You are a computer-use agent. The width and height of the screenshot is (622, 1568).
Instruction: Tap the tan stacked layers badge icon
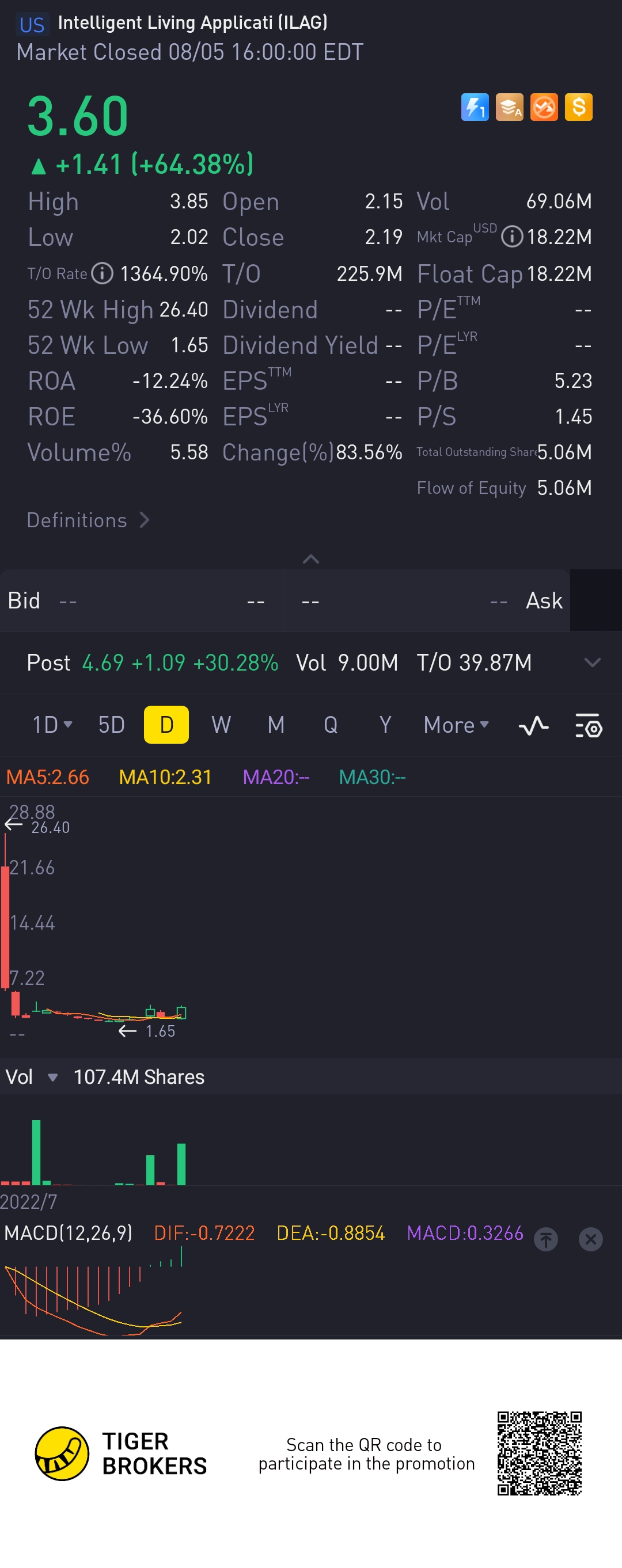click(x=509, y=108)
